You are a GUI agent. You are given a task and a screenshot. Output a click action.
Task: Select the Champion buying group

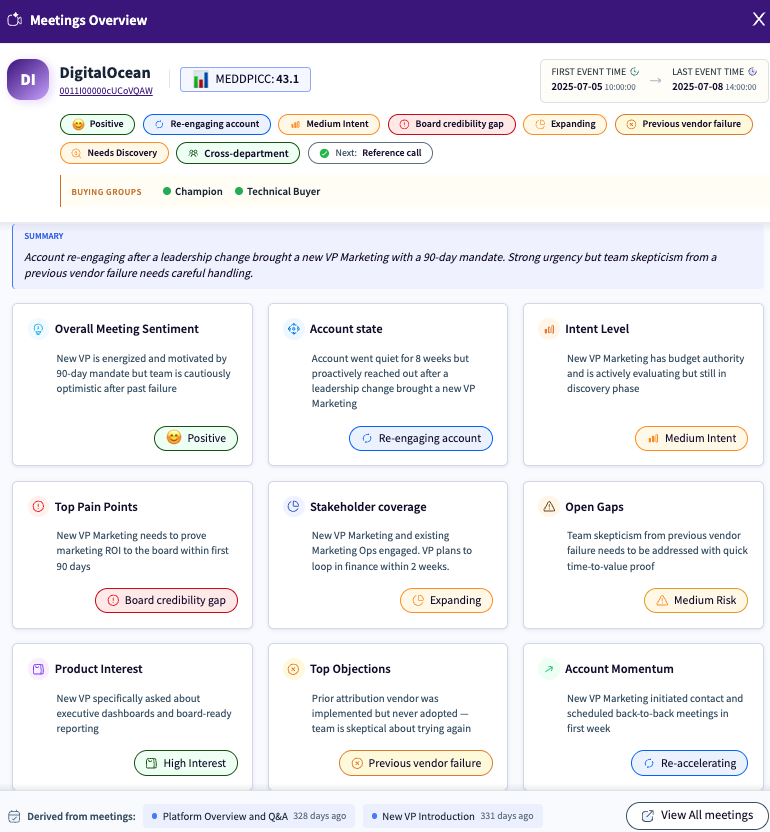[x=193, y=192]
